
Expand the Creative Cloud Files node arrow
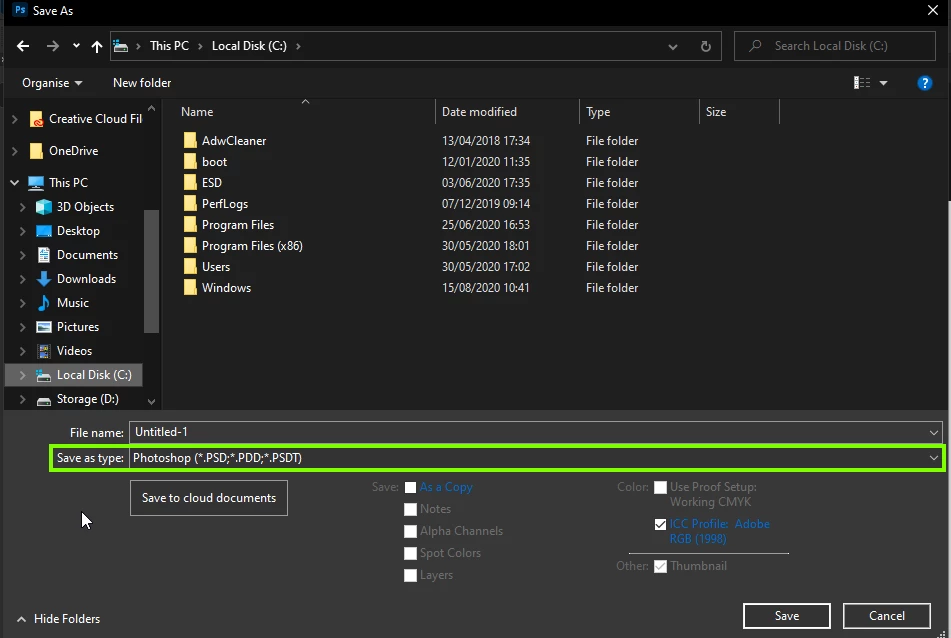pos(15,119)
